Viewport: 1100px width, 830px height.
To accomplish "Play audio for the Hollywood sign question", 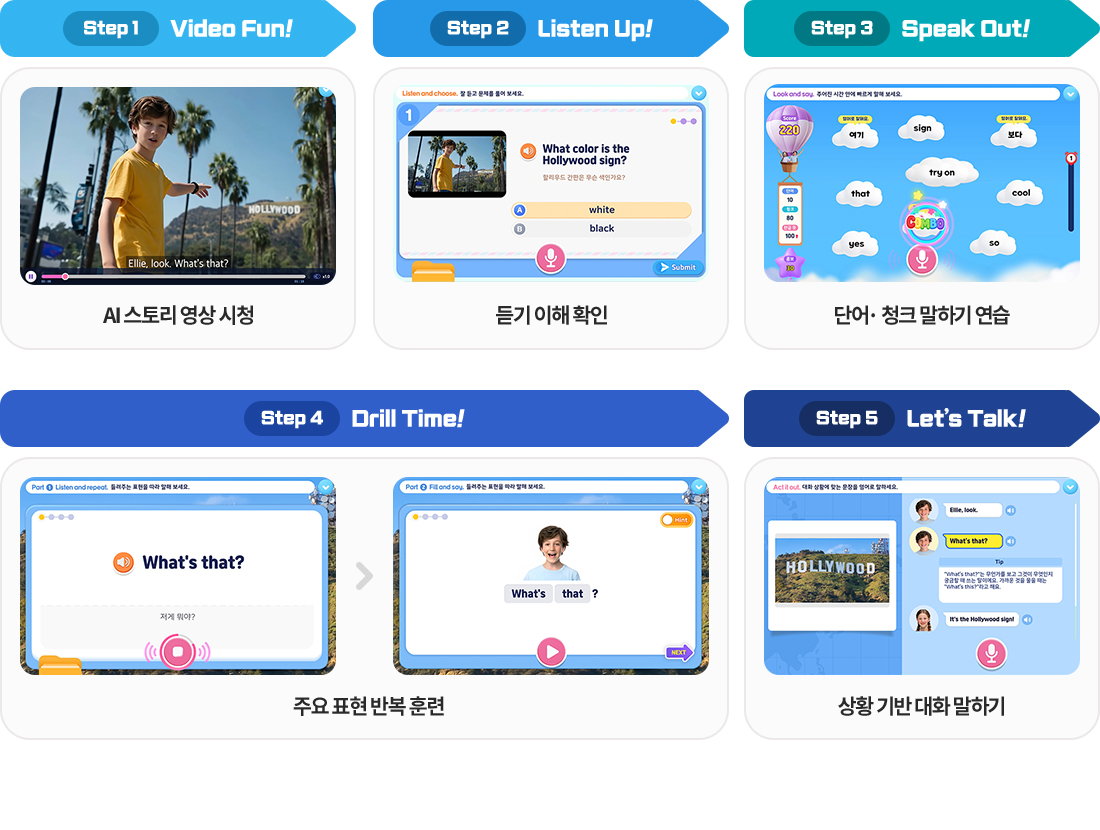I will point(528,151).
